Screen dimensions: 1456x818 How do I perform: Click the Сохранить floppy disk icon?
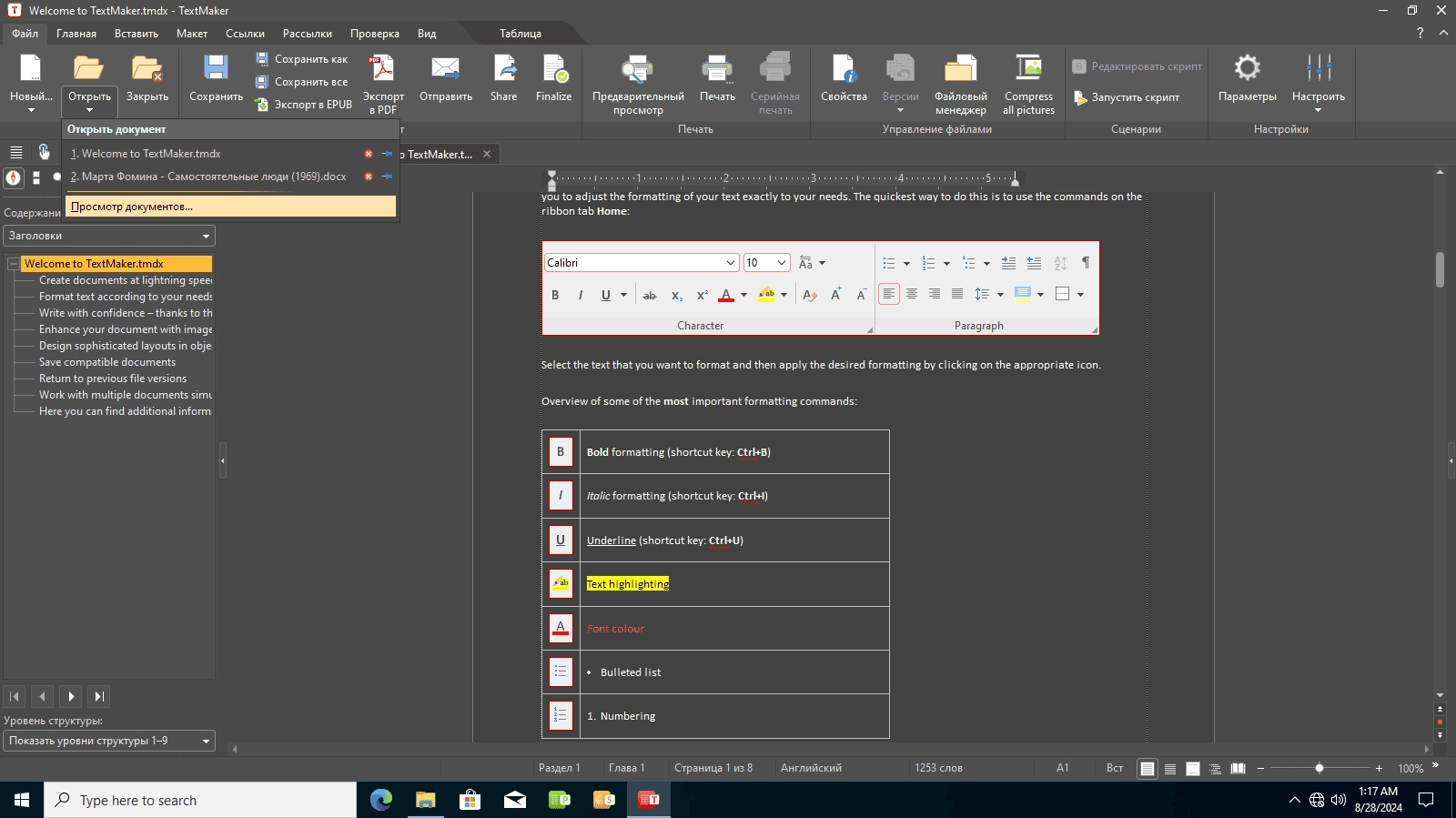pos(216,69)
